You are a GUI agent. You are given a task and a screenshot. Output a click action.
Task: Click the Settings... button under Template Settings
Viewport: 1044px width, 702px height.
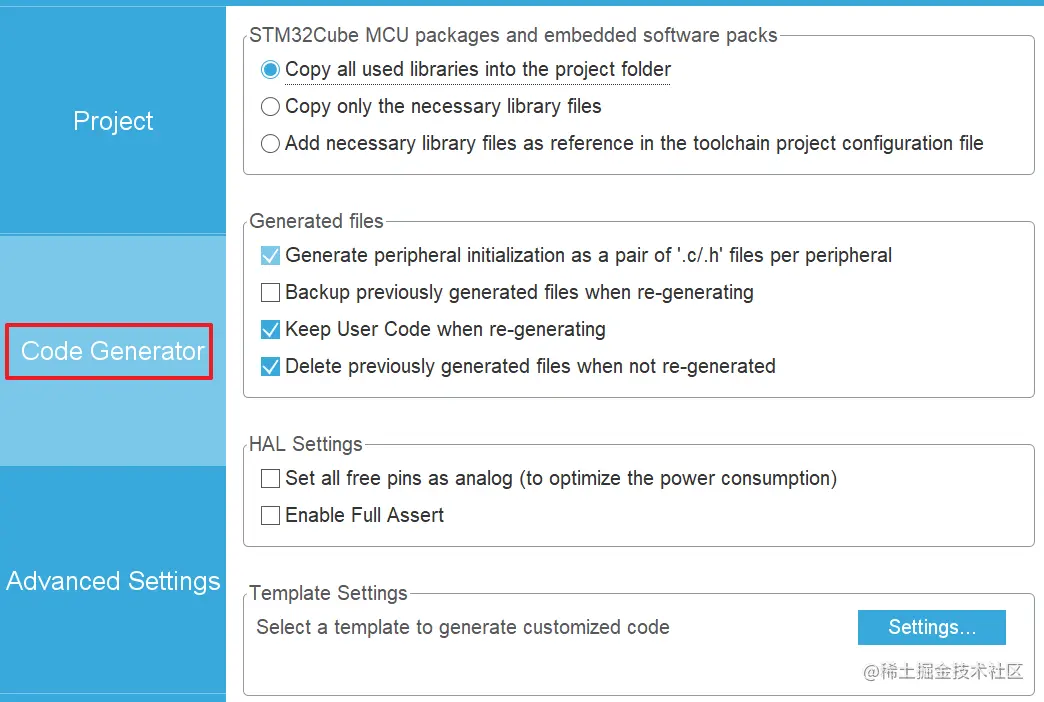click(x=931, y=627)
